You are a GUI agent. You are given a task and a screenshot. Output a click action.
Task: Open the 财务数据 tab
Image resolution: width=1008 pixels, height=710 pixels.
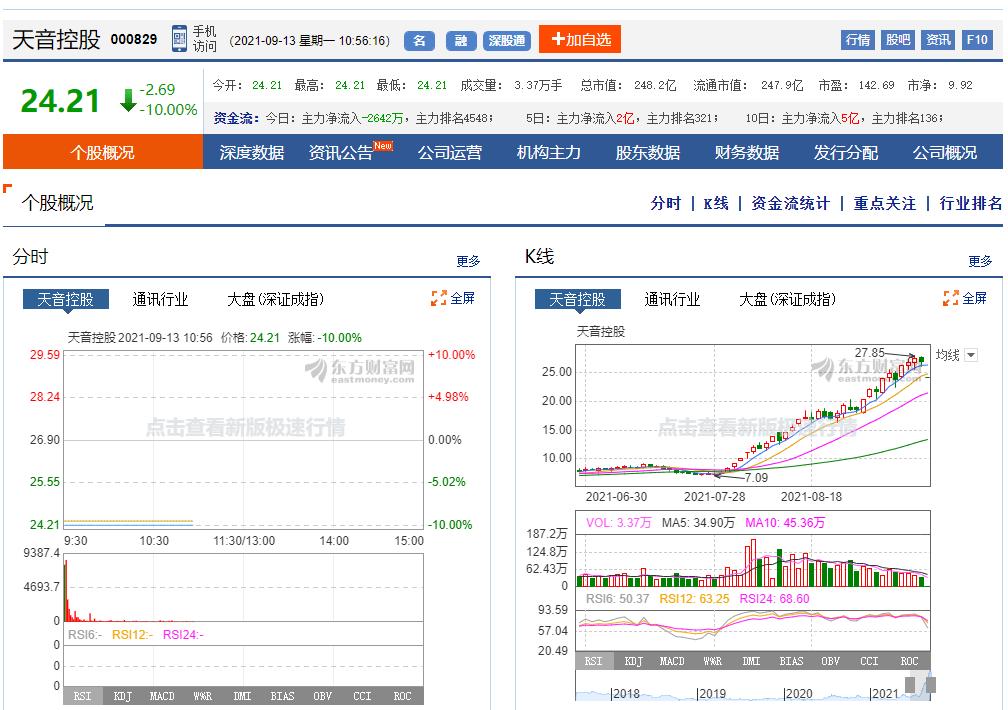[746, 152]
